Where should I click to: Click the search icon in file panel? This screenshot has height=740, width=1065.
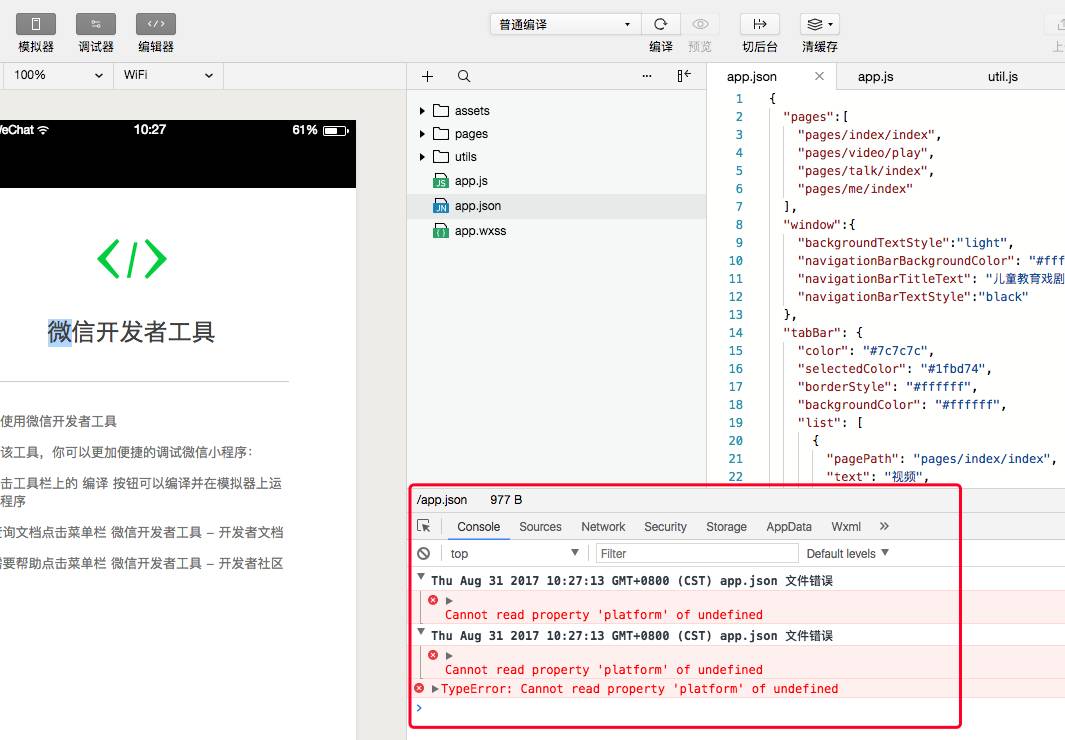pyautogui.click(x=464, y=76)
